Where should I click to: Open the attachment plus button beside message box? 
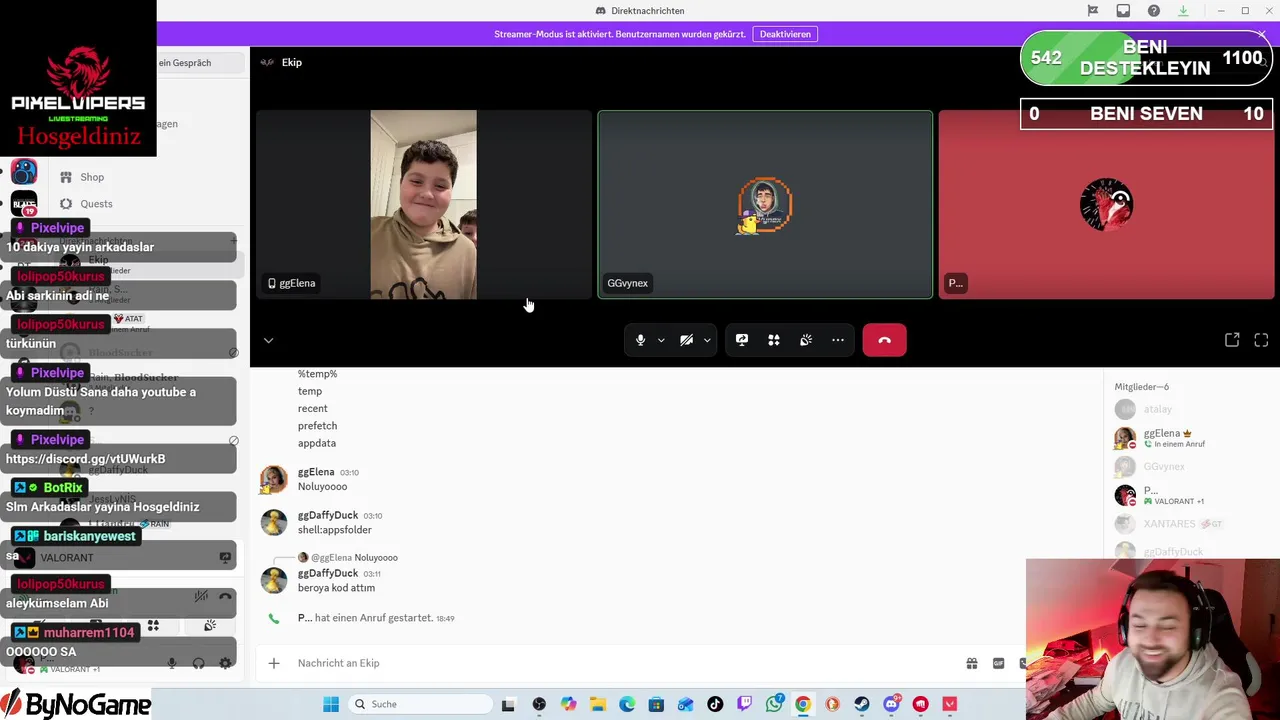click(x=274, y=663)
